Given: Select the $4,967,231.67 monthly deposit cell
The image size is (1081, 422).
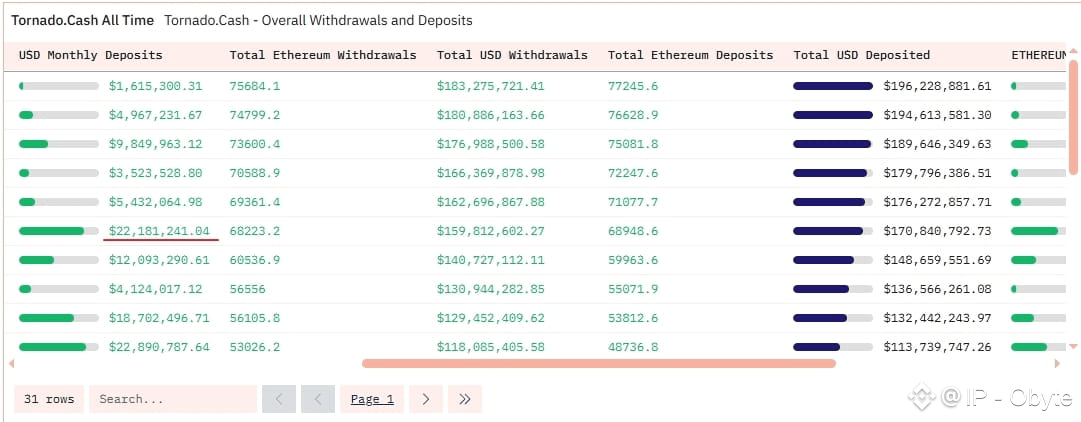Looking at the screenshot, I should [156, 115].
